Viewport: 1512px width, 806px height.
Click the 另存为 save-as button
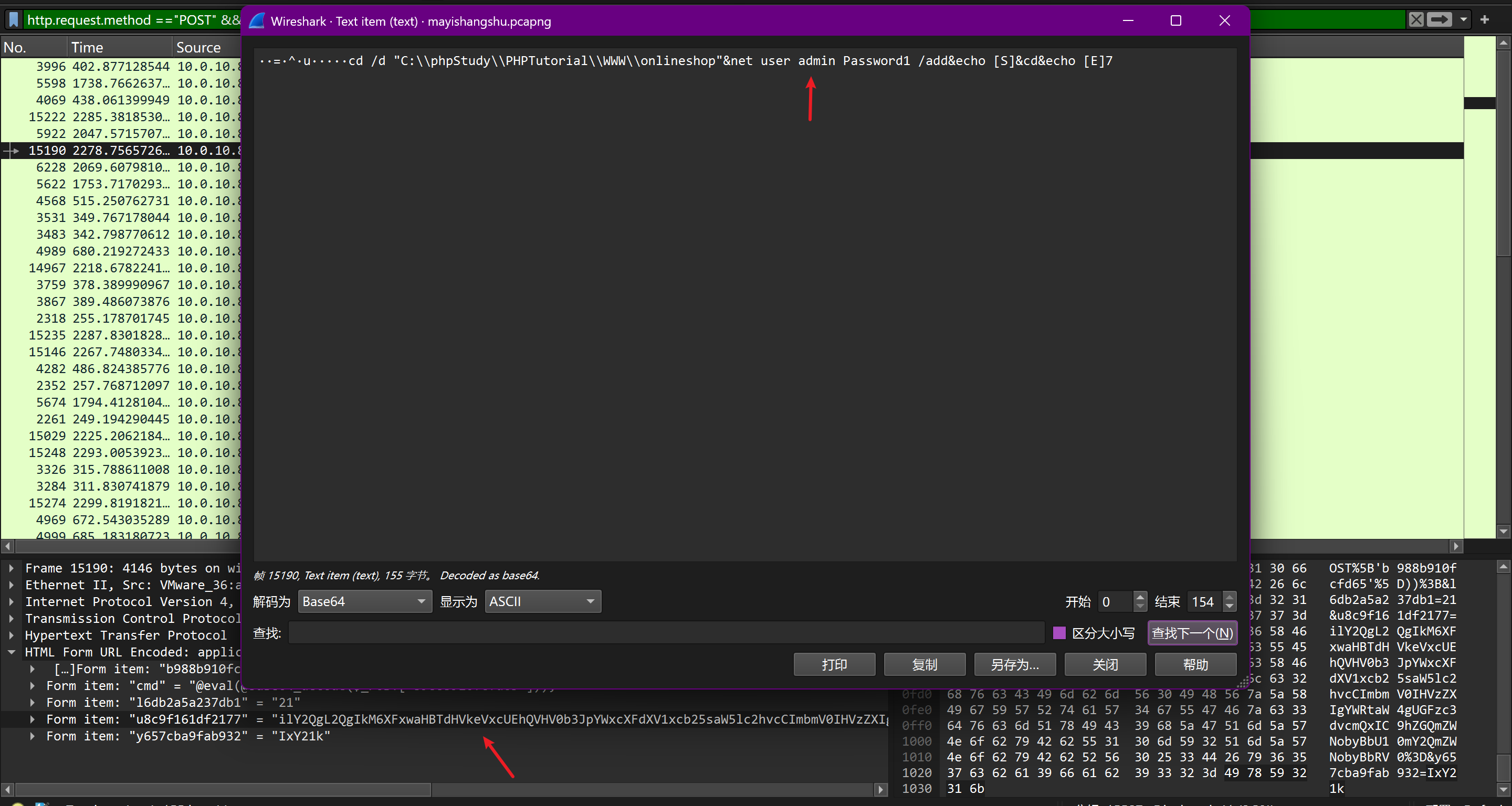(1014, 664)
